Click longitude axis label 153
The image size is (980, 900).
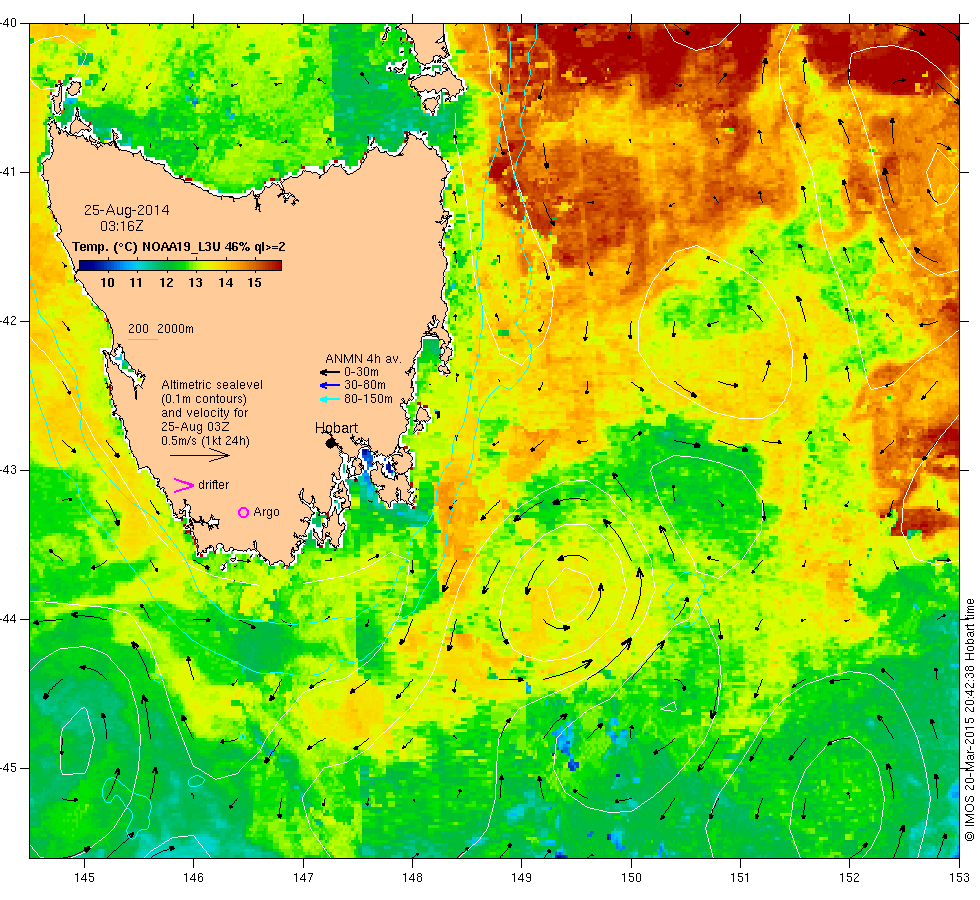click(959, 878)
